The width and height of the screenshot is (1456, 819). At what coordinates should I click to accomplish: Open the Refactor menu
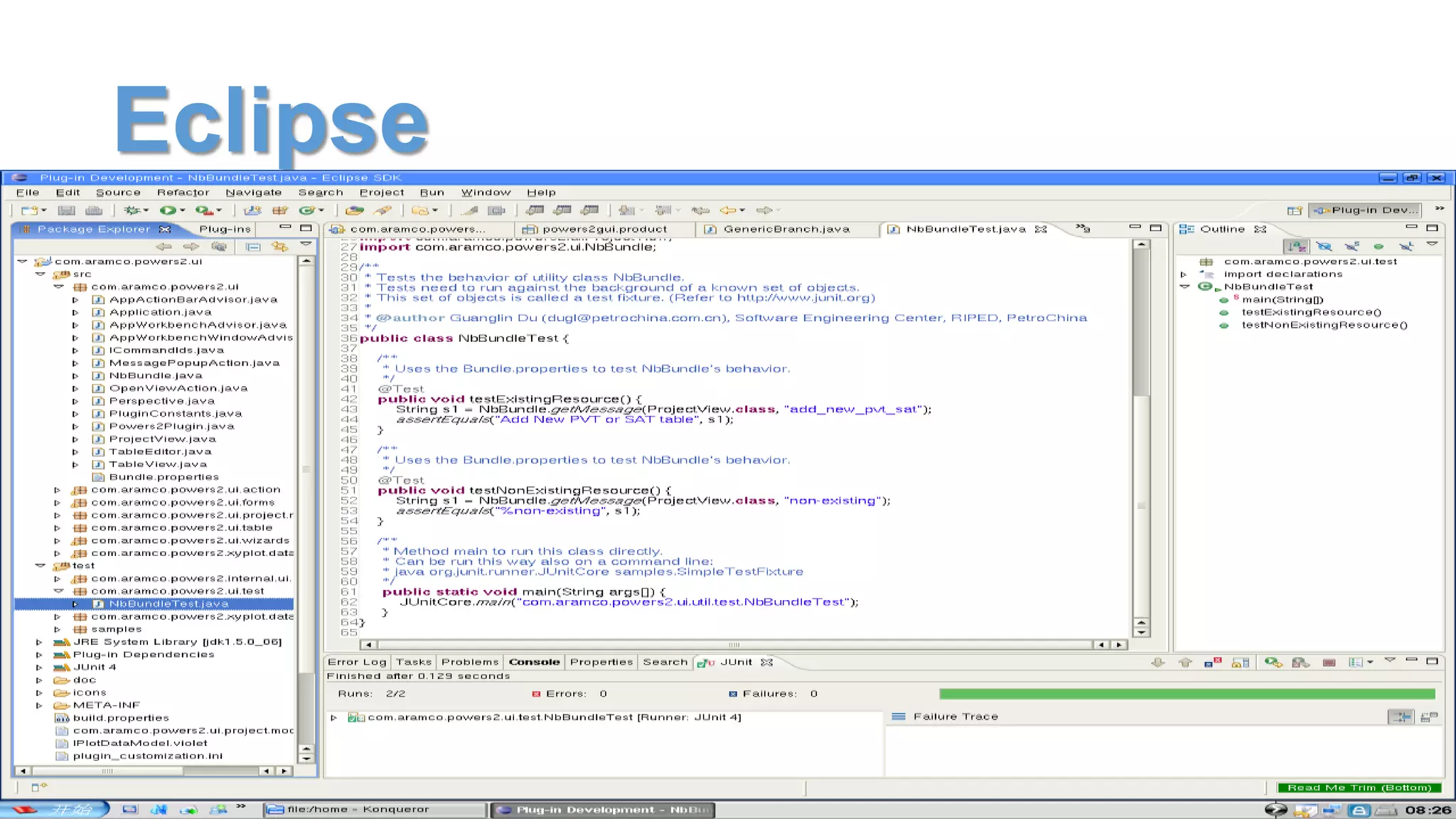(183, 193)
